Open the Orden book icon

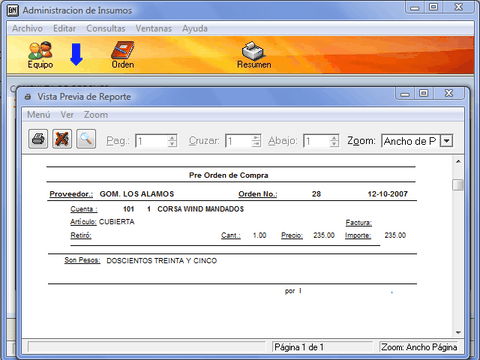pyautogui.click(x=122, y=50)
